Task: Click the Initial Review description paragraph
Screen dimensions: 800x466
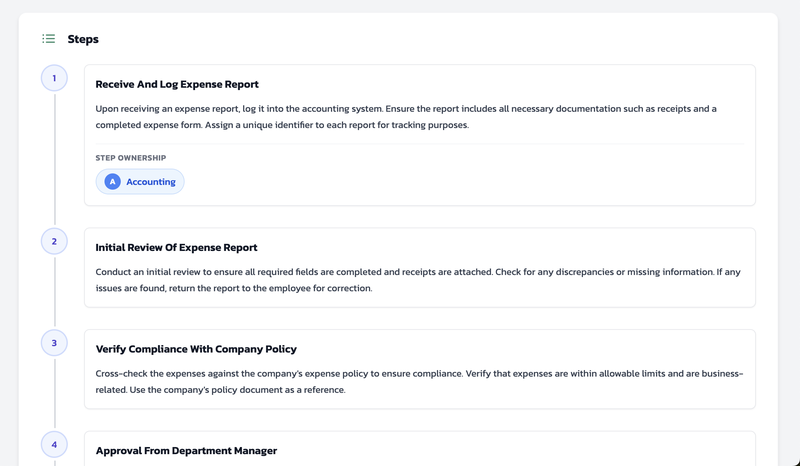Action: [x=419, y=280]
